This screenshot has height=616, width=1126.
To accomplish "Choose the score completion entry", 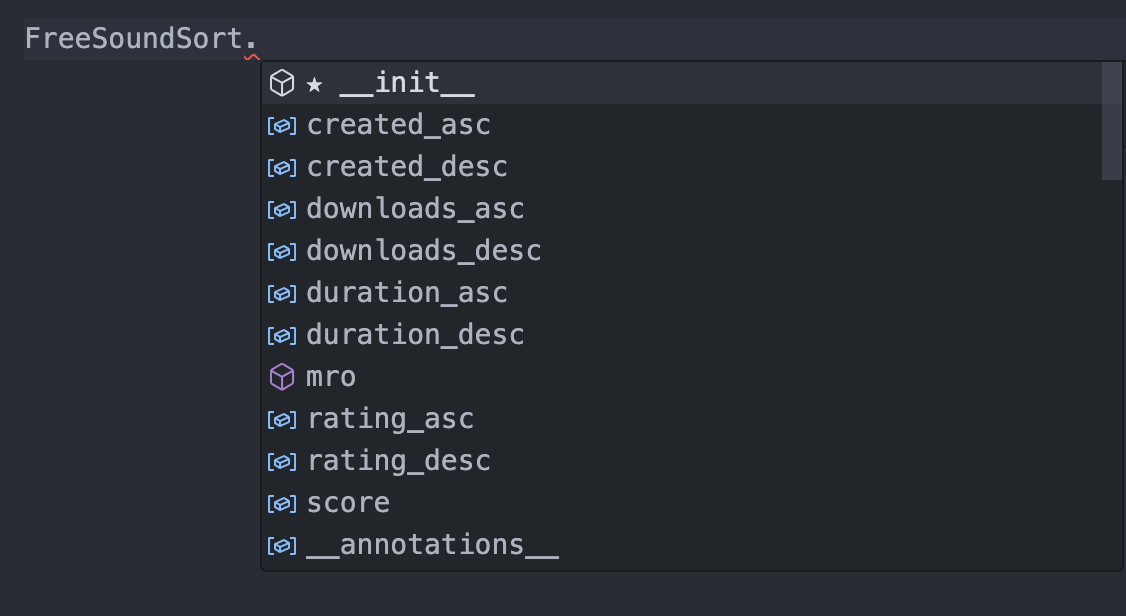I will pyautogui.click(x=681, y=503).
